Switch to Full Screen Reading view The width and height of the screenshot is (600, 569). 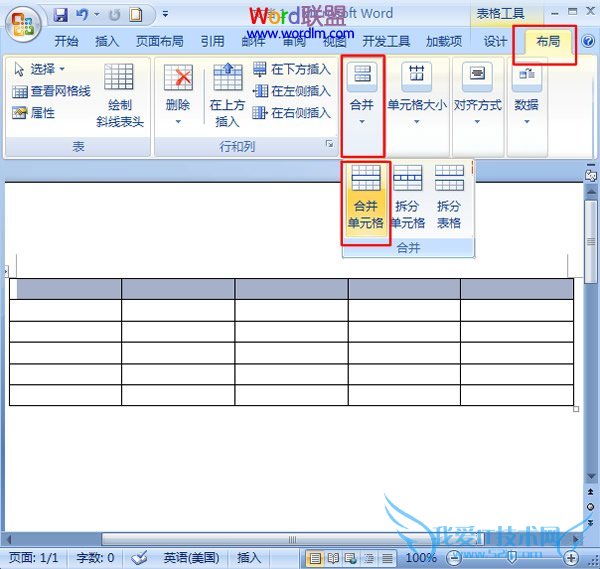pos(333,558)
